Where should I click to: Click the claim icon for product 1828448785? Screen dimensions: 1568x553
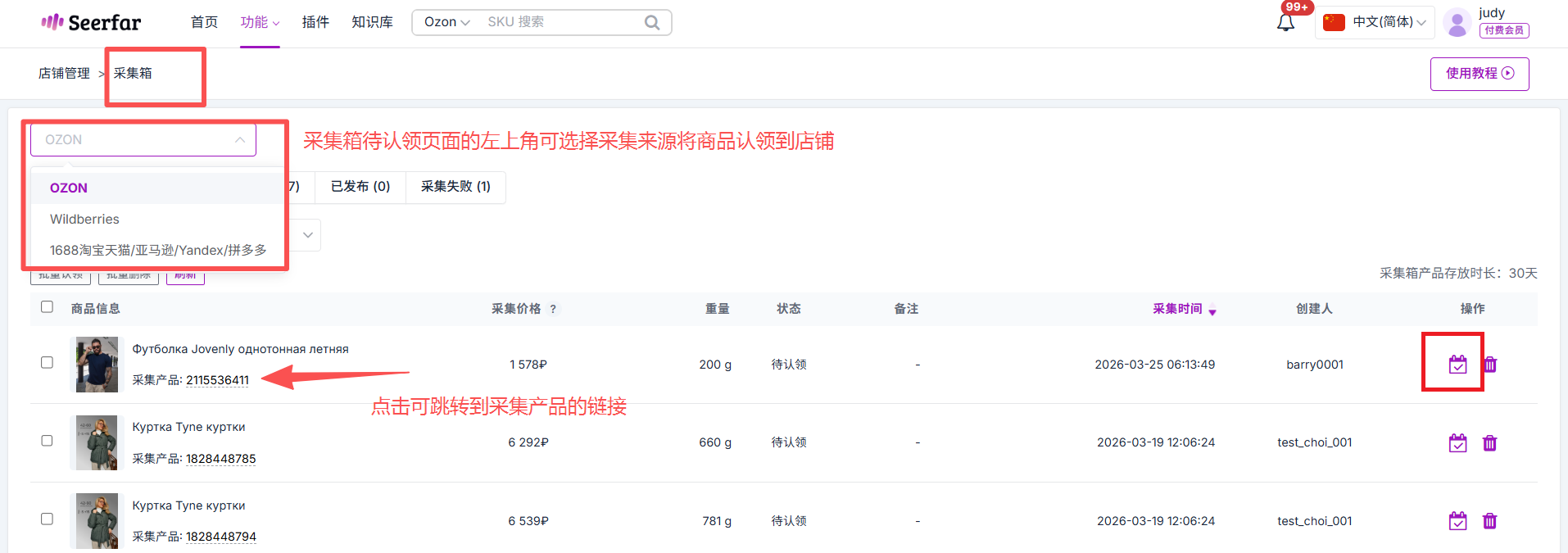1457,443
